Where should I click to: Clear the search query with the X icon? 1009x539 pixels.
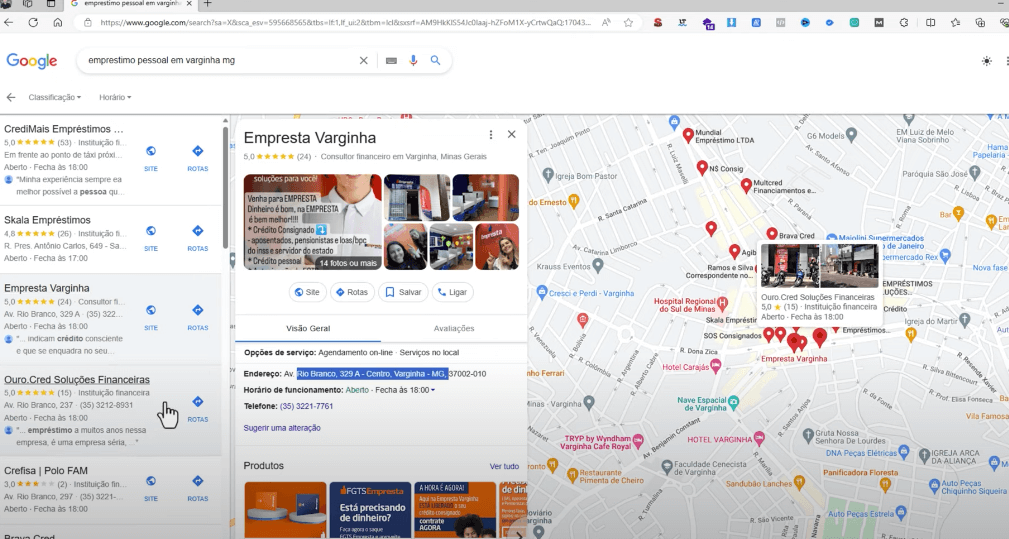[364, 60]
